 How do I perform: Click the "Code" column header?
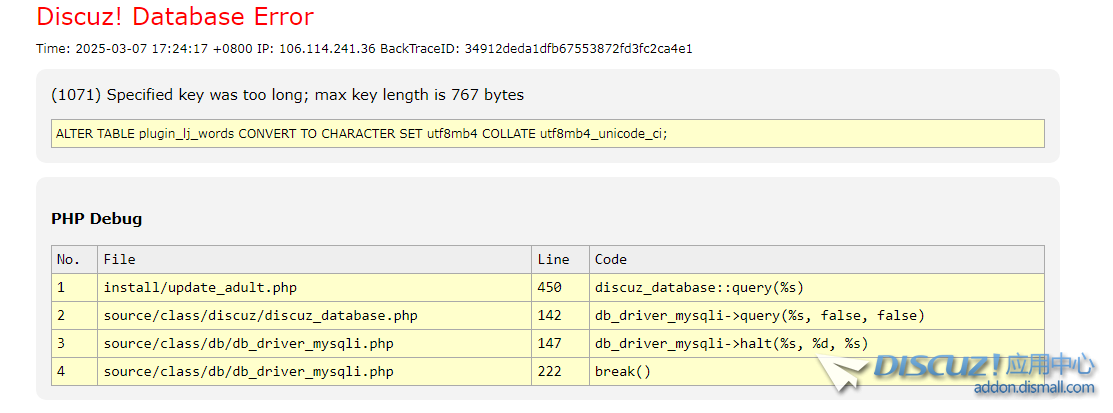tap(610, 259)
